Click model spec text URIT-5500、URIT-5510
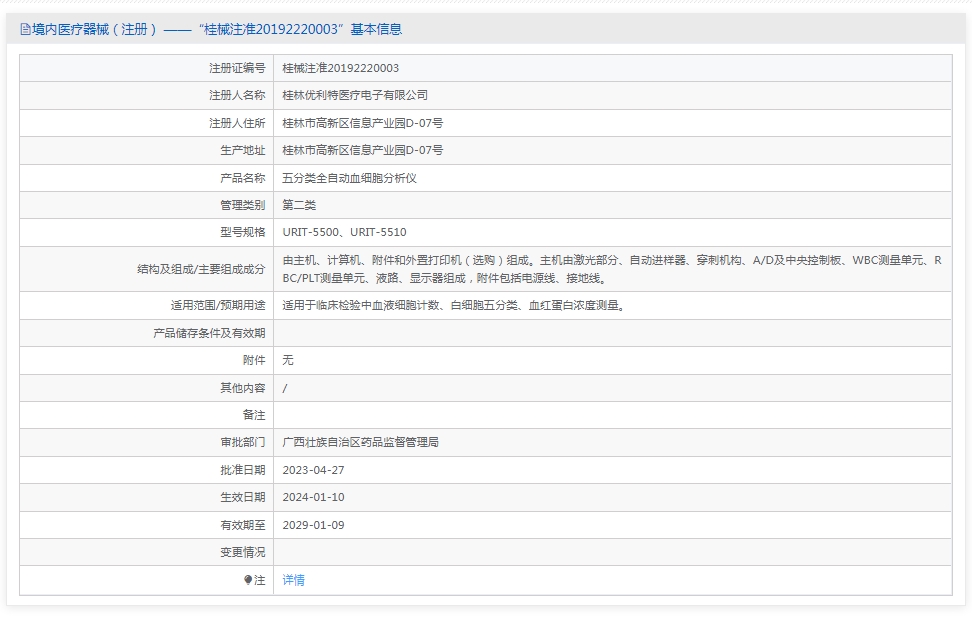Screen dimensions: 972x619 coord(344,232)
